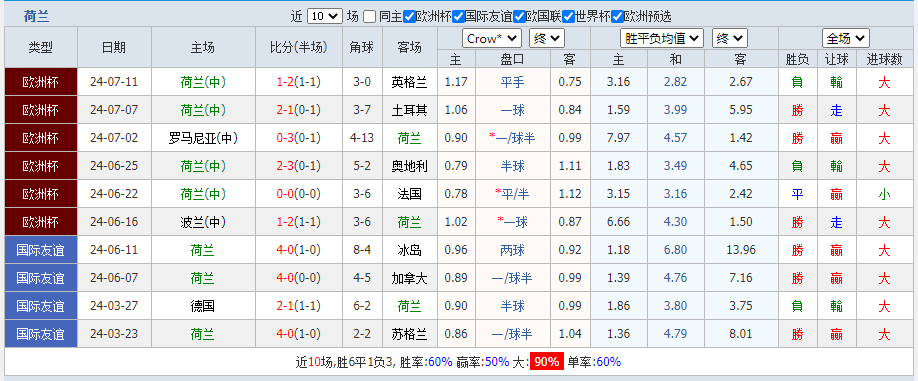Click 奥地利 away team name
The height and width of the screenshot is (381, 918).
coord(409,166)
